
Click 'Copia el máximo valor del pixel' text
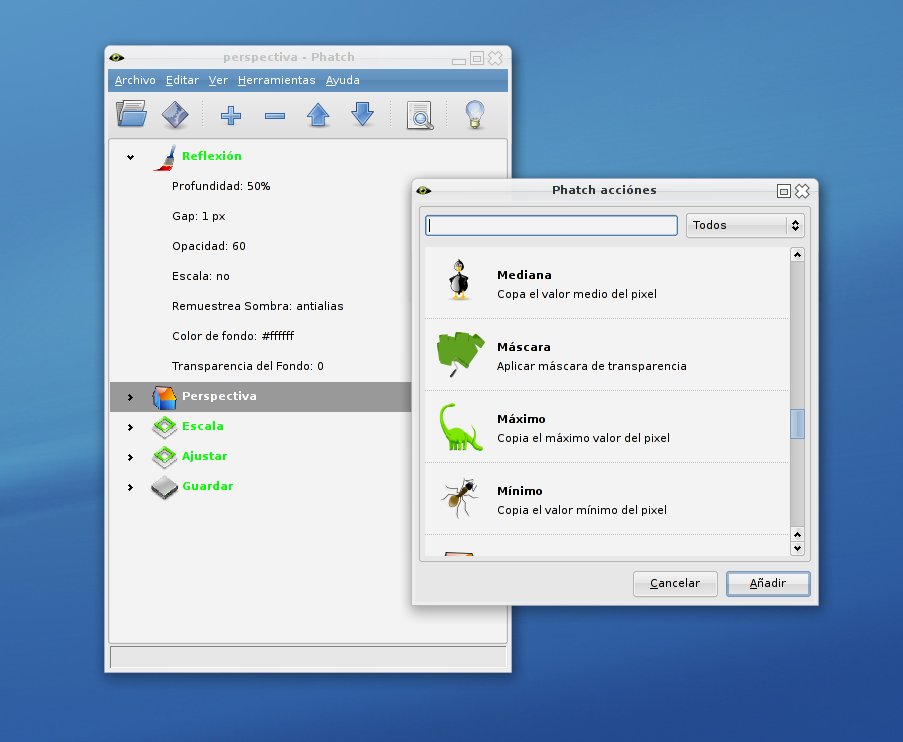coord(583,438)
